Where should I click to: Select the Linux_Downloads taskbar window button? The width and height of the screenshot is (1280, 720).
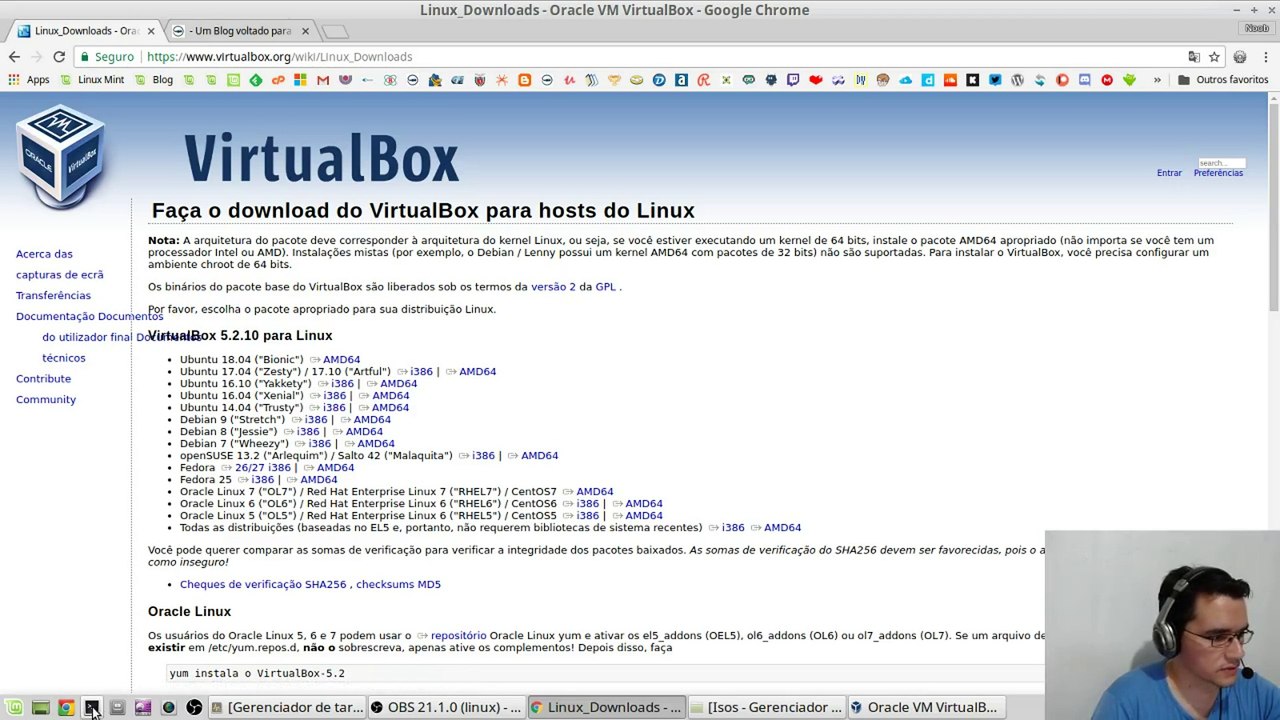click(606, 708)
